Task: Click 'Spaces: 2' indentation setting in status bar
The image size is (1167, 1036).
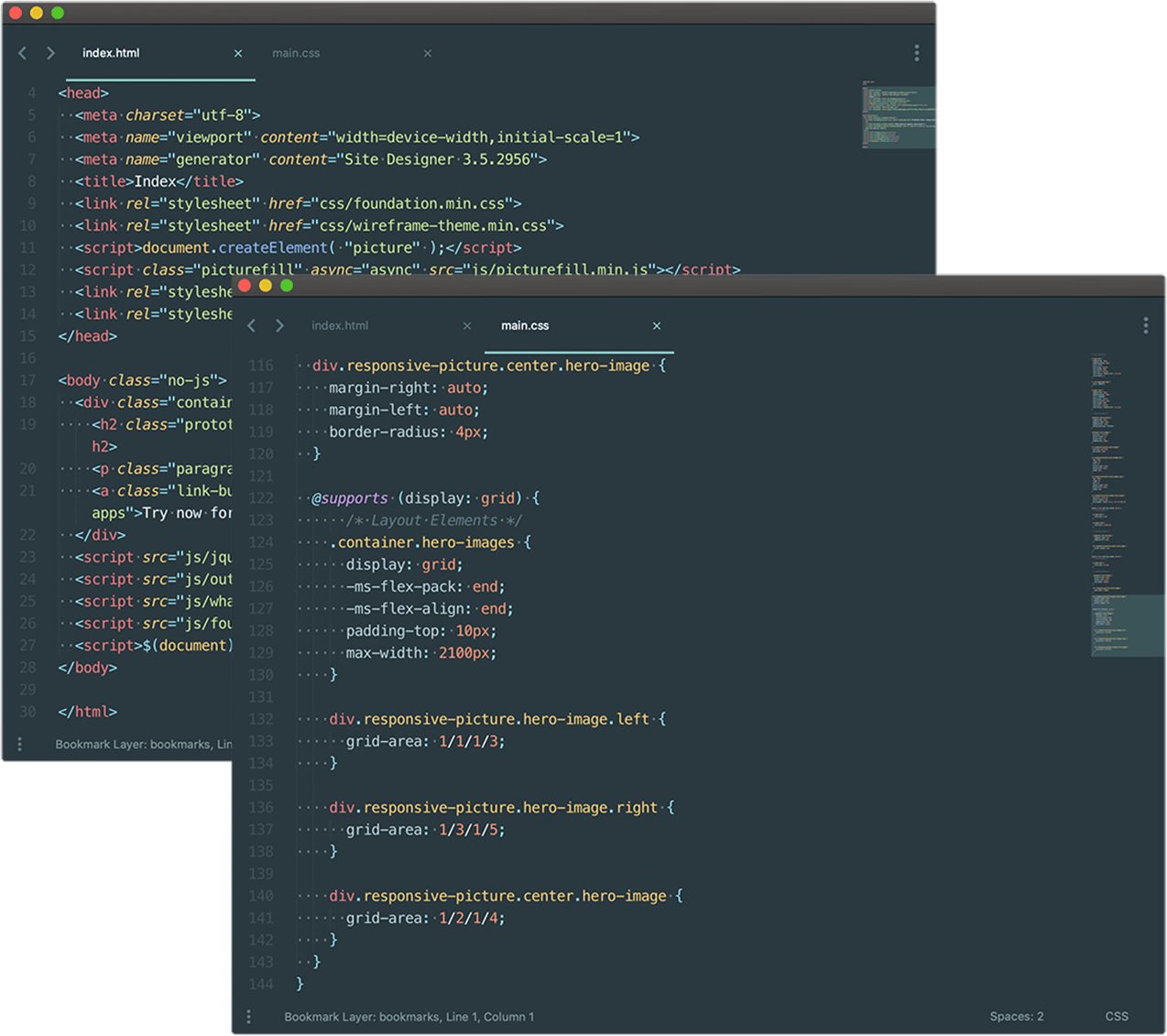Action: coord(1016,1017)
